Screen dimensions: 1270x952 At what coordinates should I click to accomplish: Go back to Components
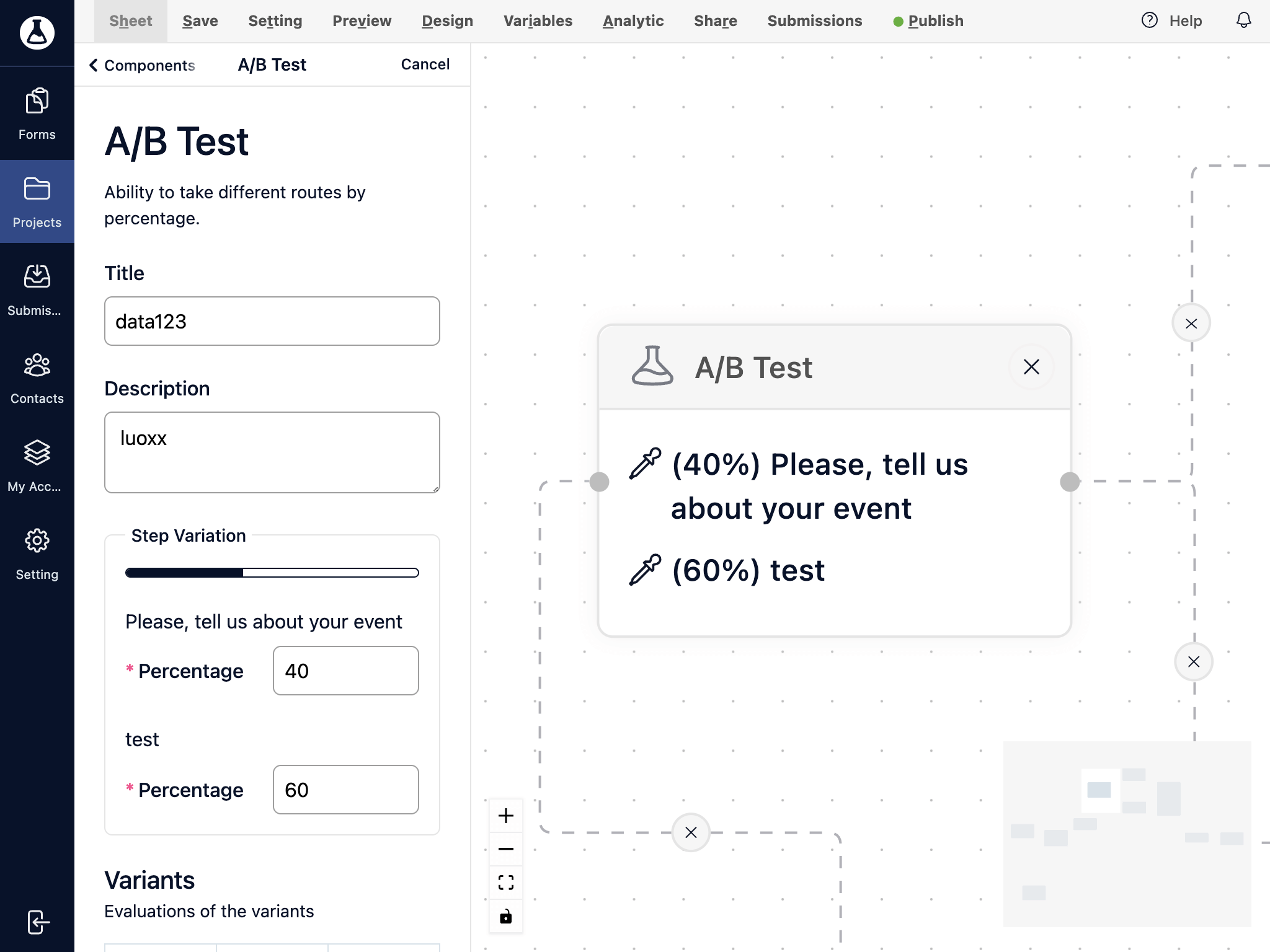point(142,65)
